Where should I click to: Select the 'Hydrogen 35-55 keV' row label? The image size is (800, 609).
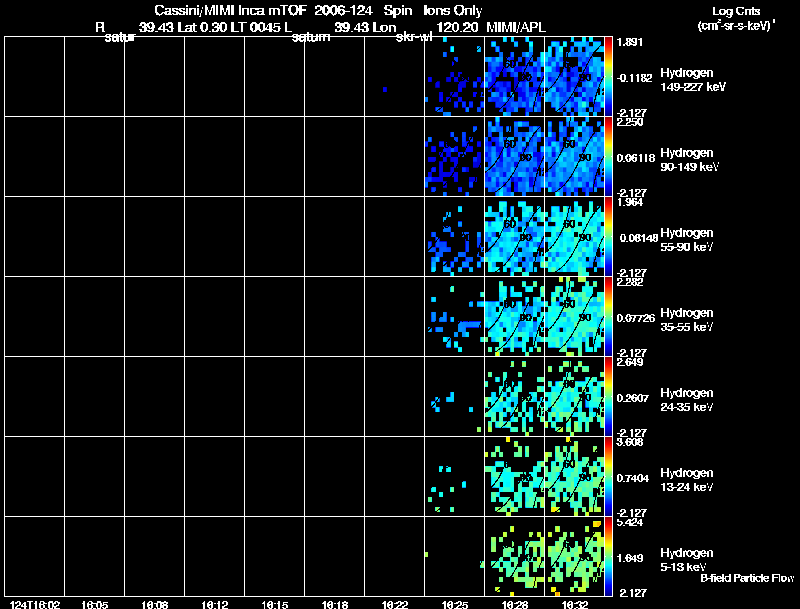(687, 320)
